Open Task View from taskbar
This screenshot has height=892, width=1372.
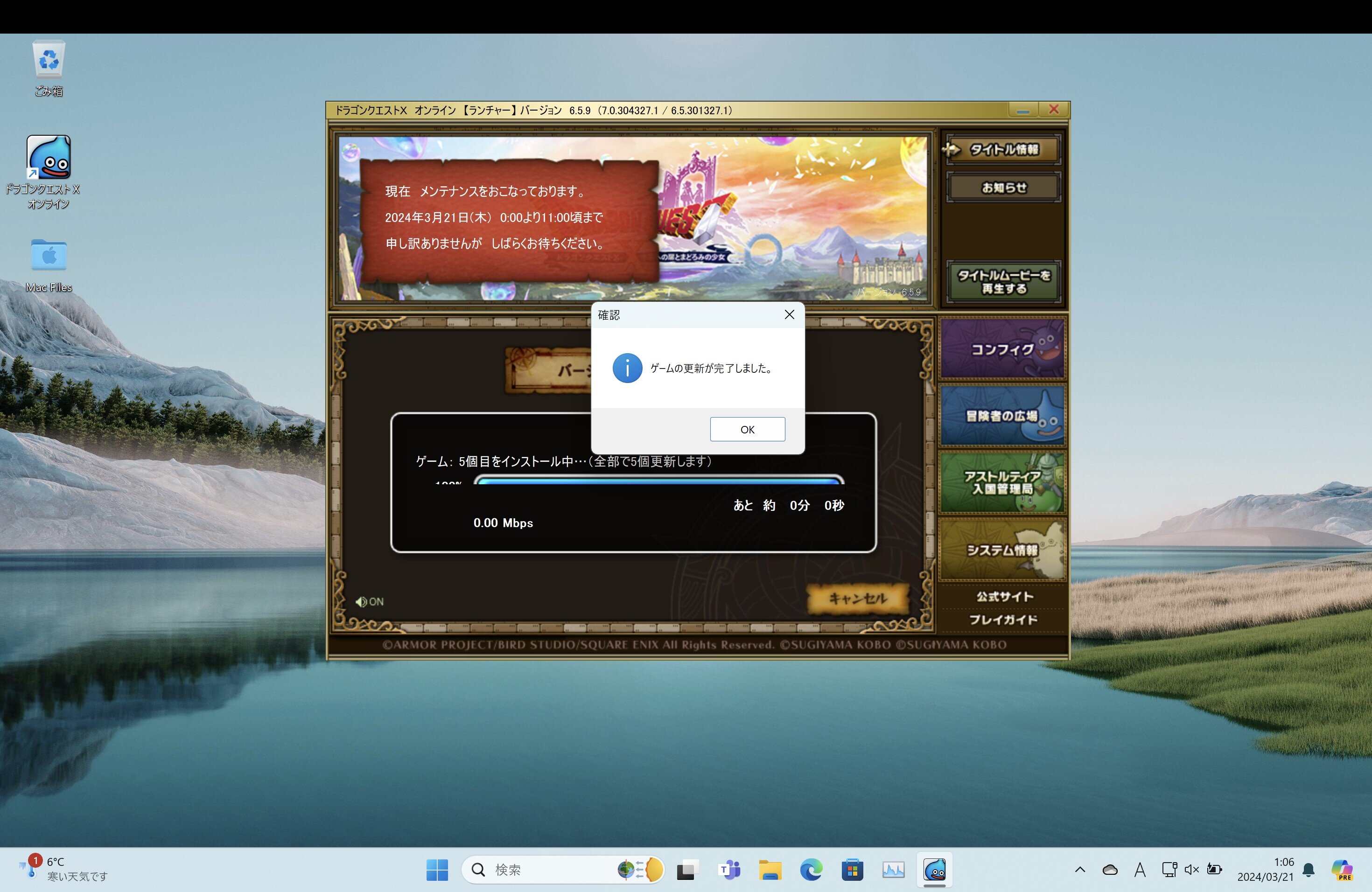click(687, 870)
